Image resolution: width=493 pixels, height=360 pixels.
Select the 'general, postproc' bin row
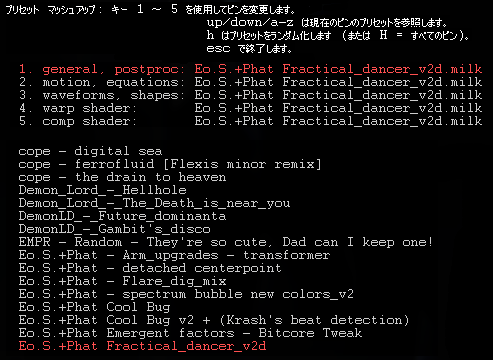click(250, 69)
